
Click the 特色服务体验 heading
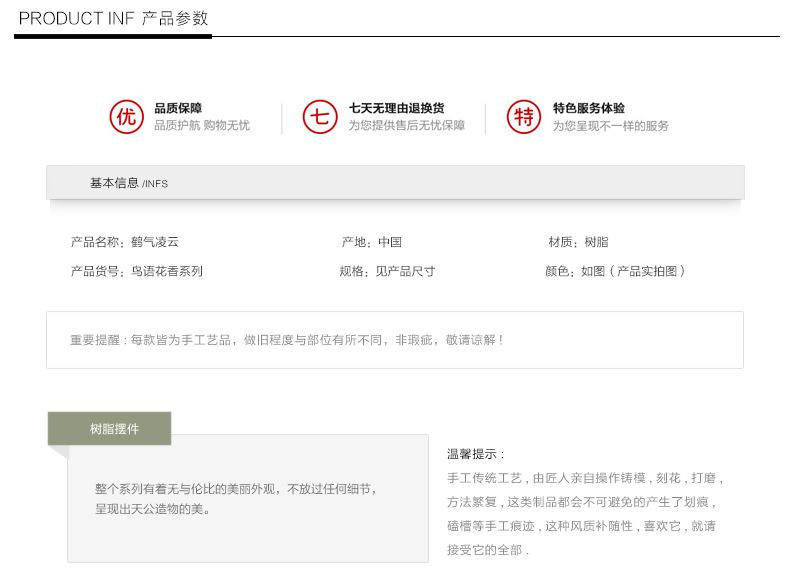(589, 108)
